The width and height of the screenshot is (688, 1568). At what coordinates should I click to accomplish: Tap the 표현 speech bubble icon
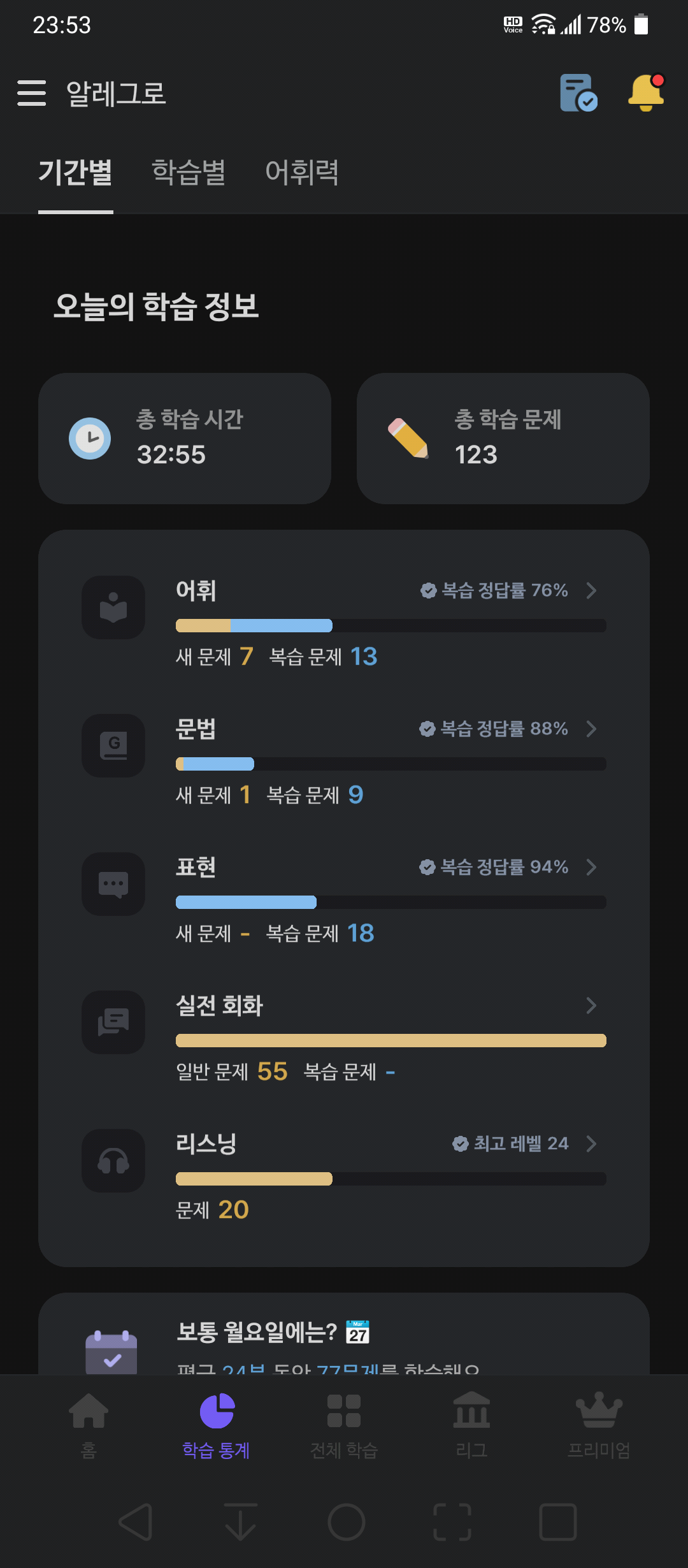tap(113, 884)
